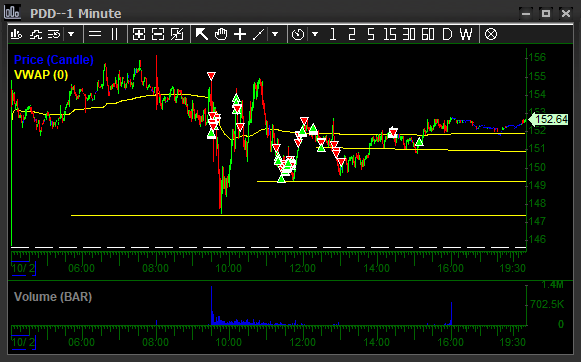Click the 10/2 date label on volume axis

(x=23, y=342)
